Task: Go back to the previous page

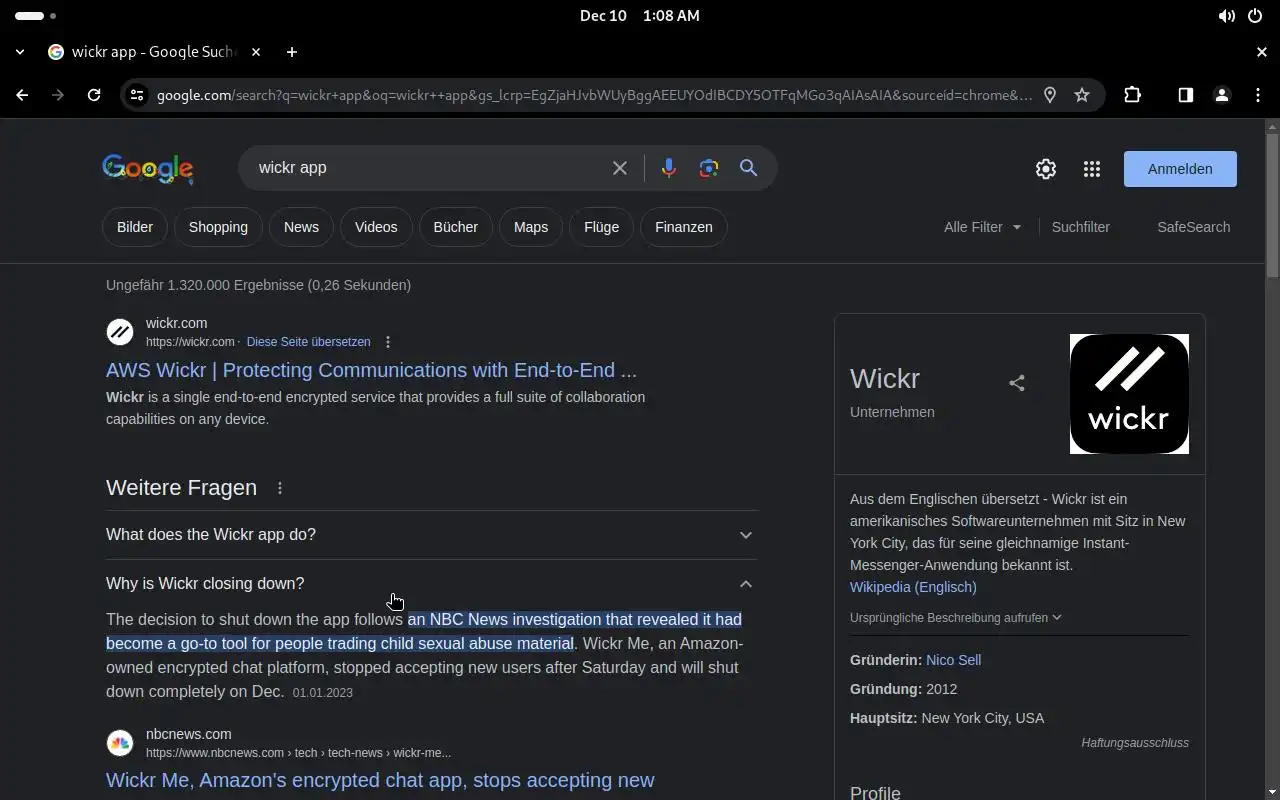Action: [22, 95]
